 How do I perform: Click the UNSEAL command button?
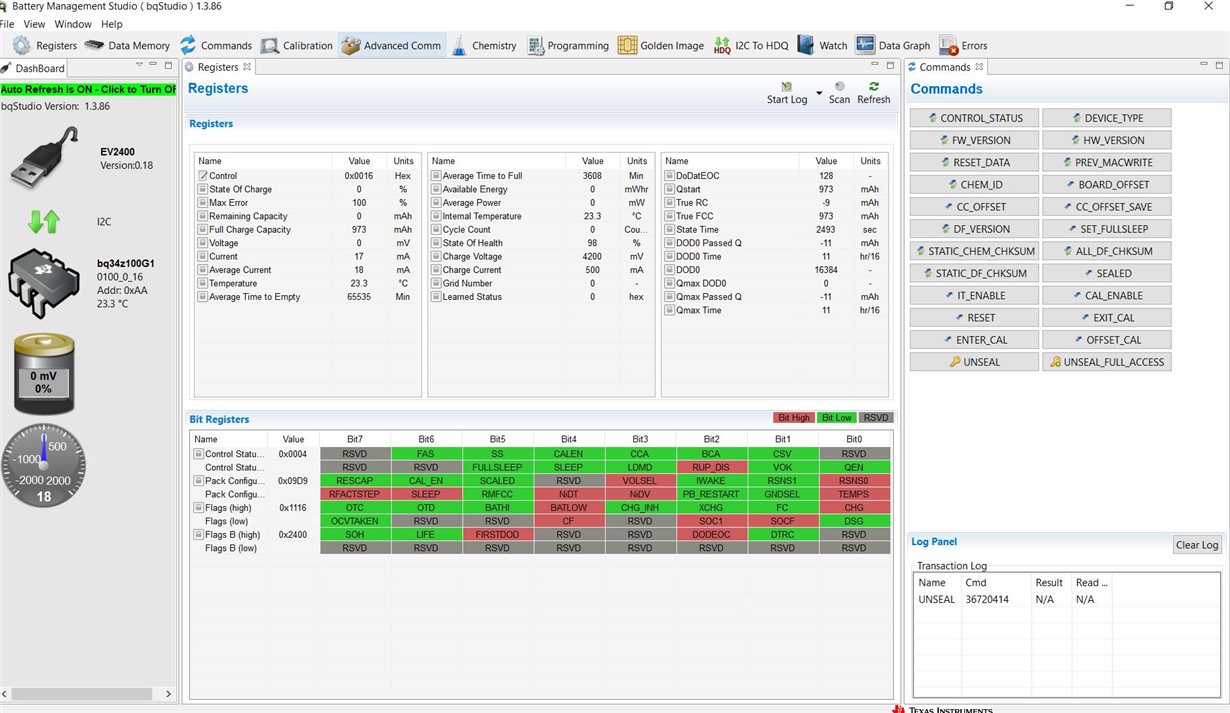974,362
